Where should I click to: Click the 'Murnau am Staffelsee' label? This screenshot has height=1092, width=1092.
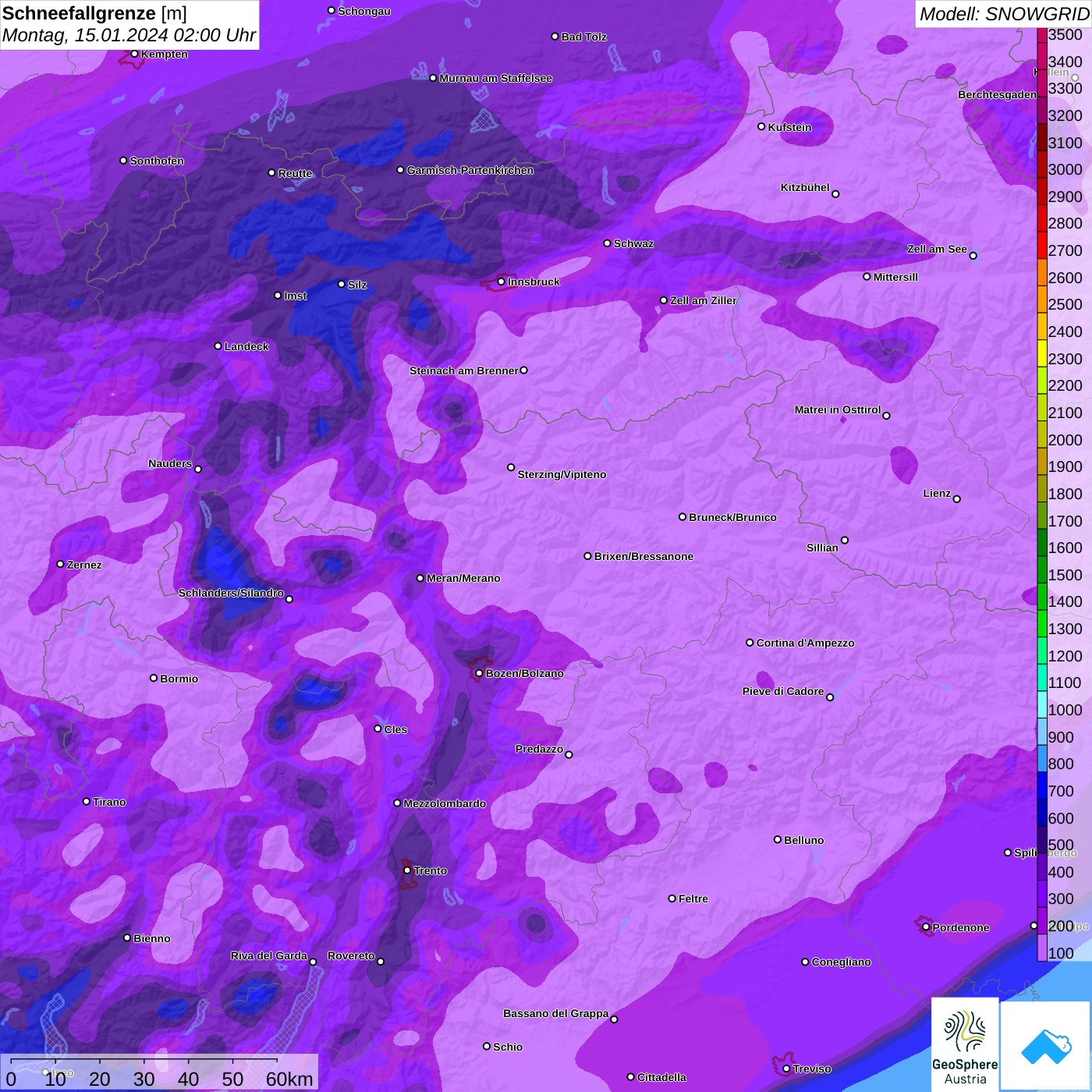496,78
